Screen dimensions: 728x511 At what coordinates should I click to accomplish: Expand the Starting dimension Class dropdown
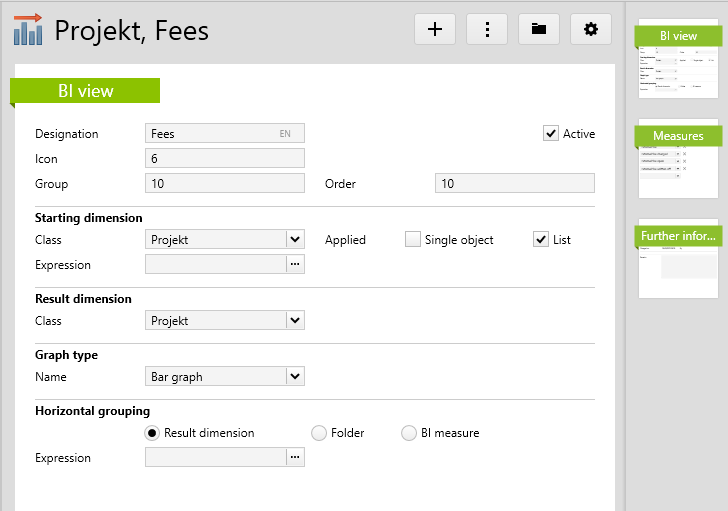point(294,240)
